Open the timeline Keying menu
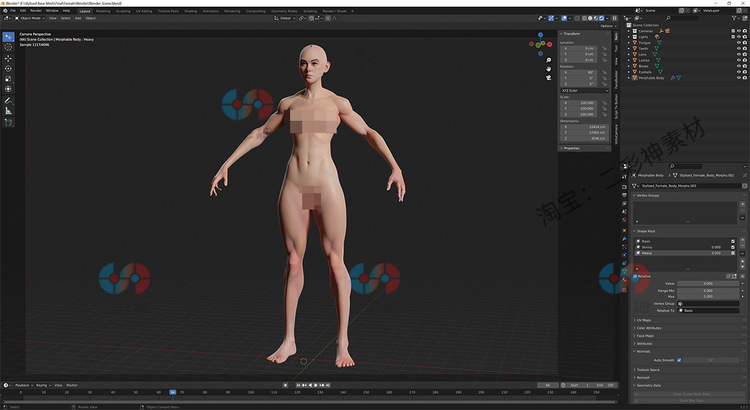Viewport: 750px width, 410px height. point(43,385)
